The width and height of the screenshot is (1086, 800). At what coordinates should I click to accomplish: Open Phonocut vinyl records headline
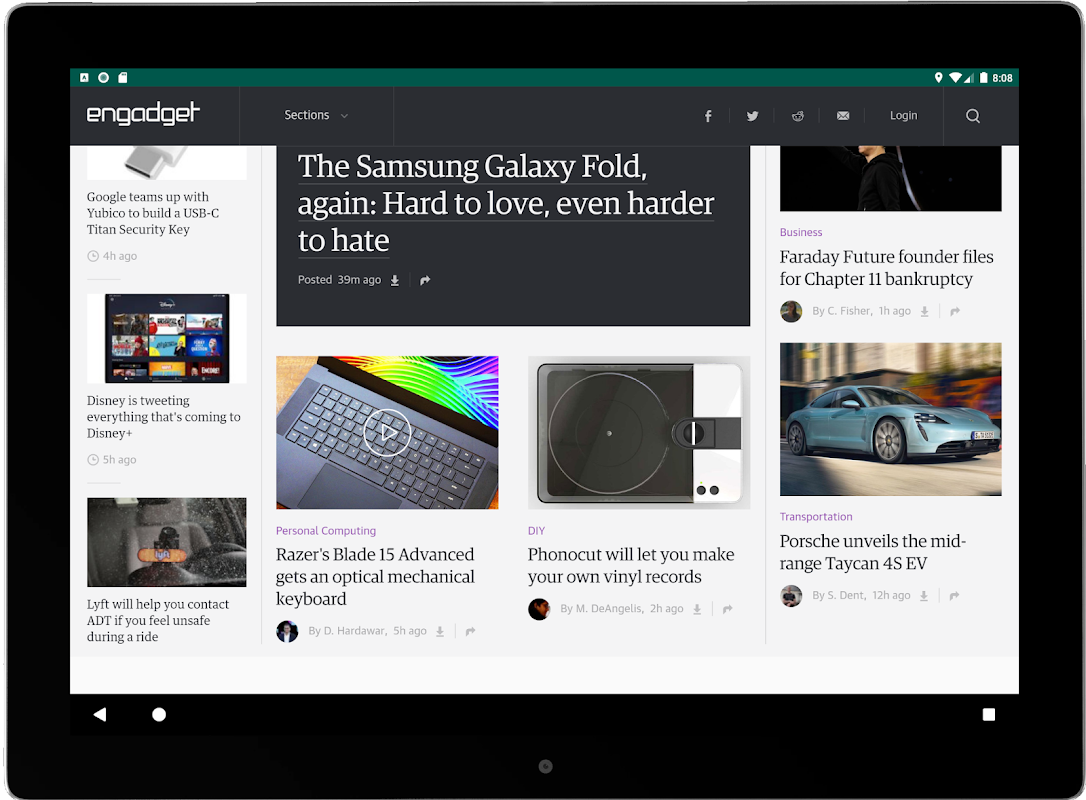coord(631,565)
